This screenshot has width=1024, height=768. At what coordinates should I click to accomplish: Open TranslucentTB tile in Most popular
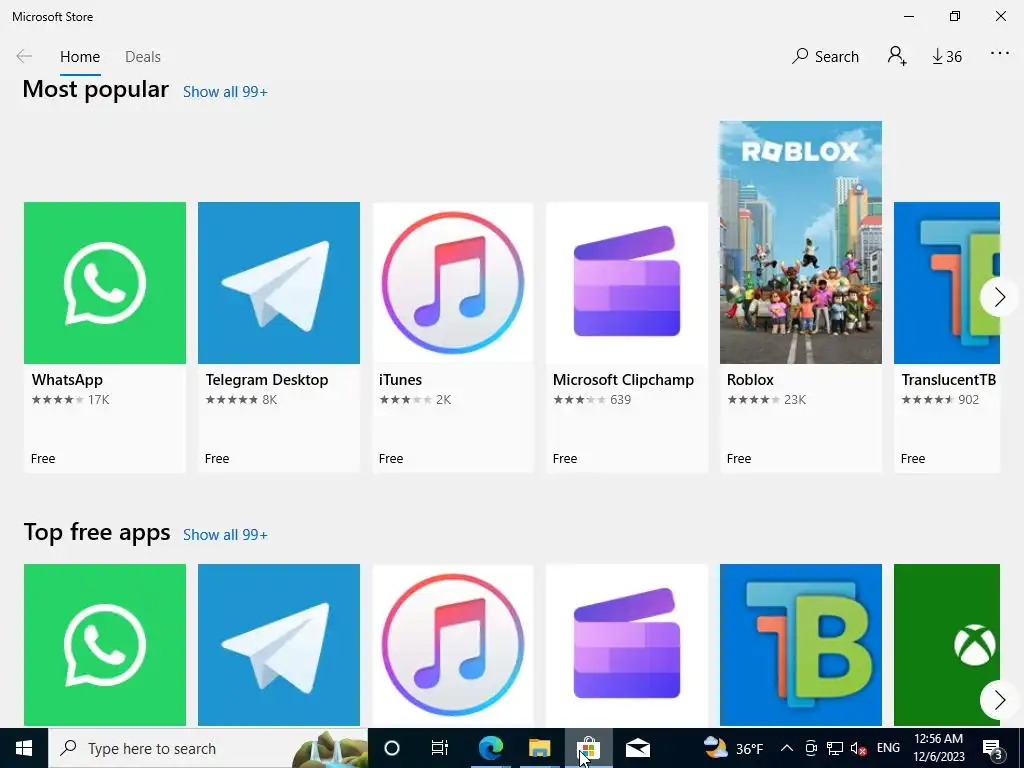(947, 337)
